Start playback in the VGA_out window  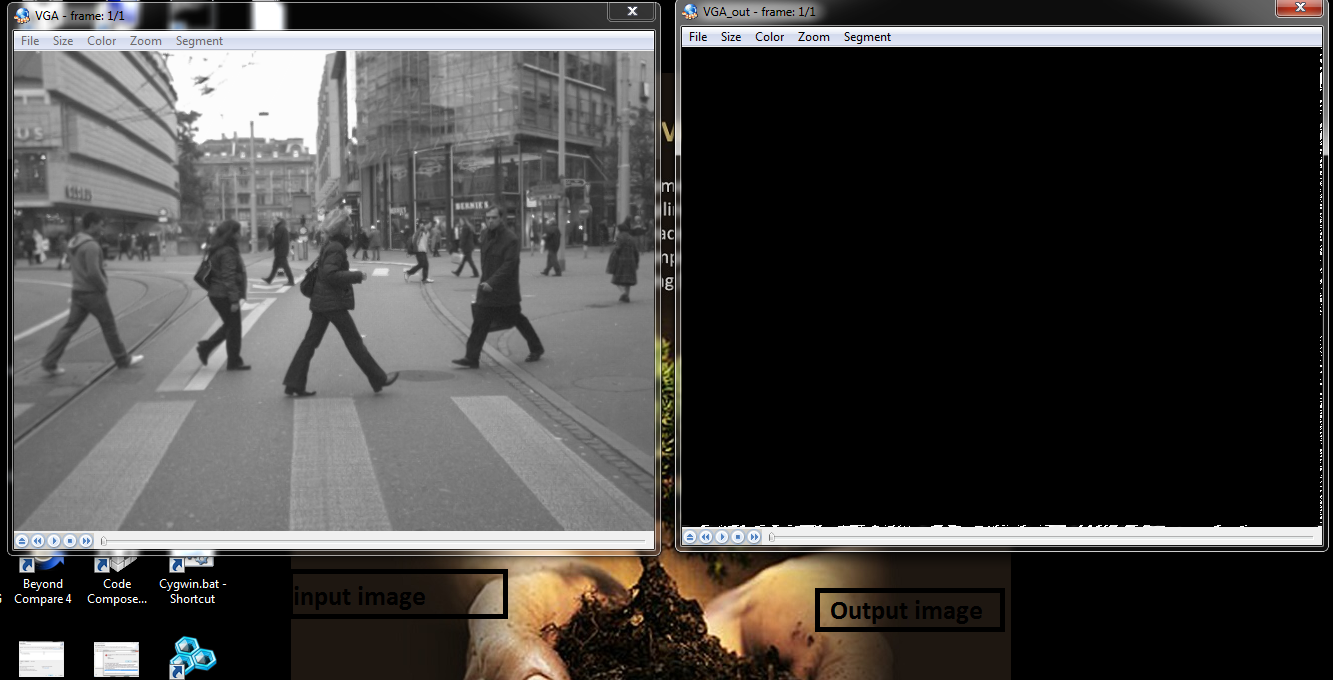pyautogui.click(x=722, y=537)
